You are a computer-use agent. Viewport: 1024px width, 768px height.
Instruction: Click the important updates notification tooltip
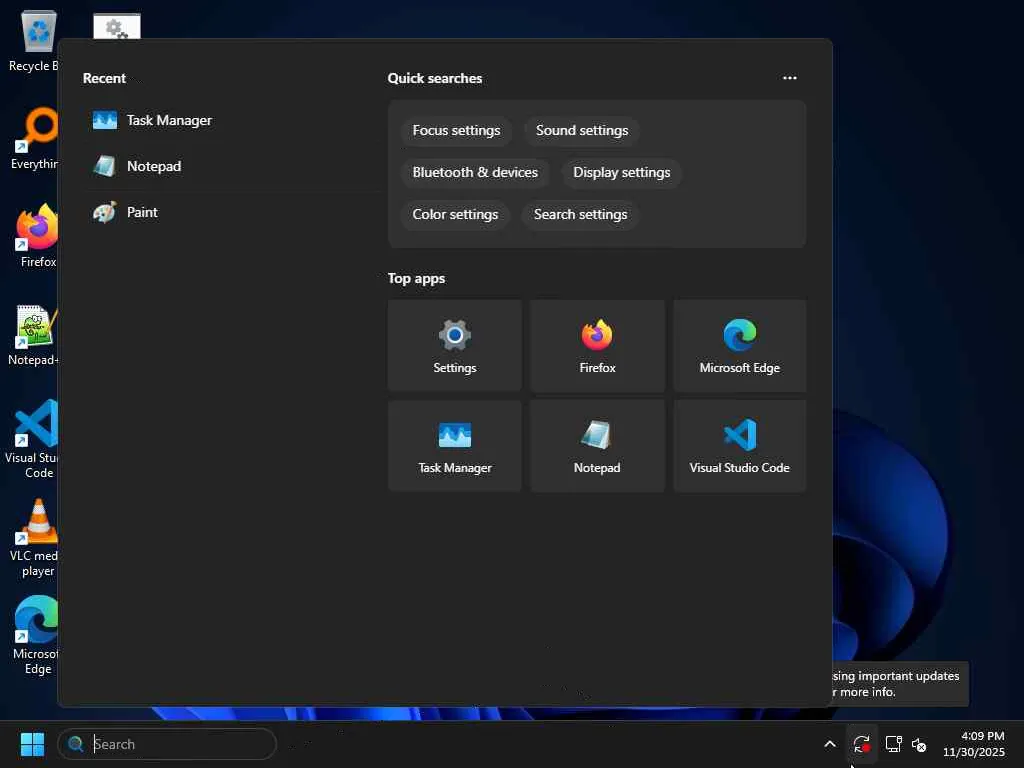[901, 684]
